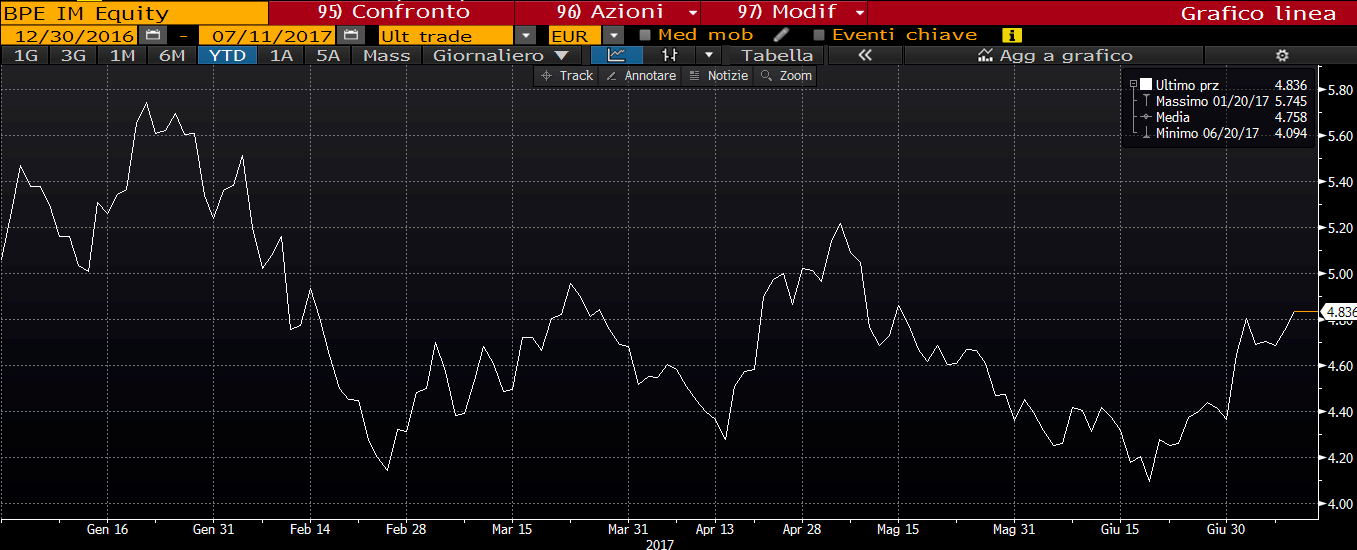Select the line chart type icon
The image size is (1357, 550).
pos(617,55)
